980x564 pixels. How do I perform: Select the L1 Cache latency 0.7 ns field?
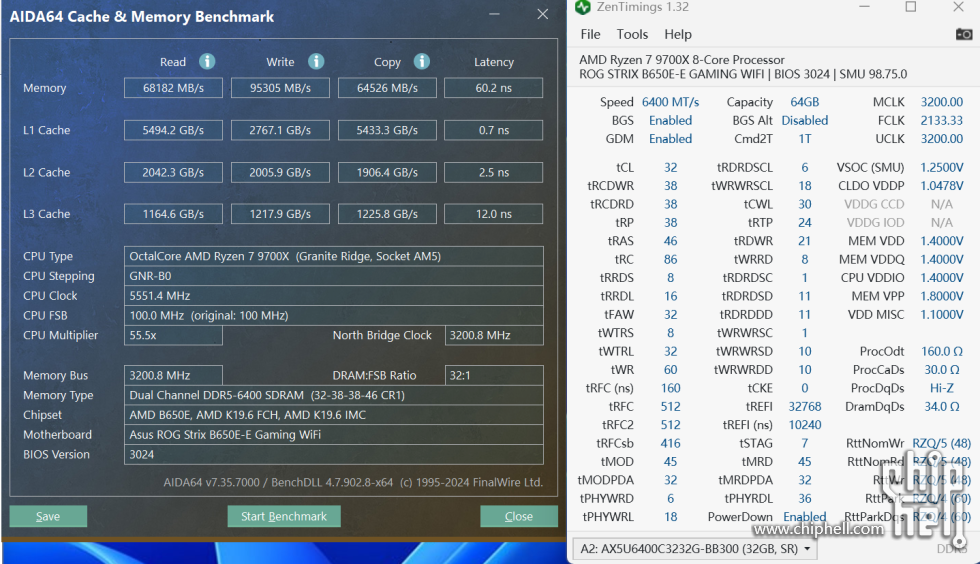pos(494,130)
